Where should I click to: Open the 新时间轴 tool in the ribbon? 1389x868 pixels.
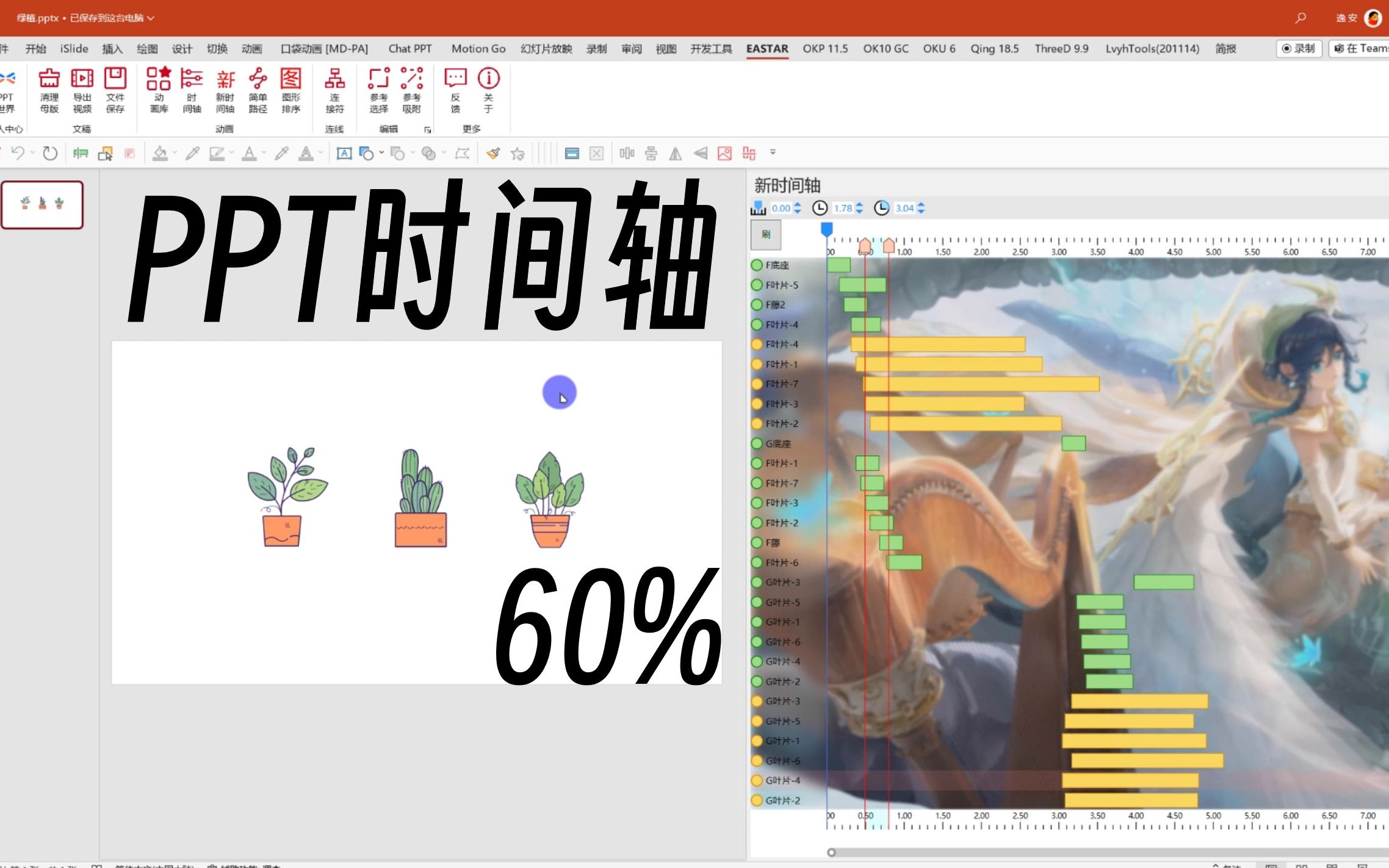point(225,90)
